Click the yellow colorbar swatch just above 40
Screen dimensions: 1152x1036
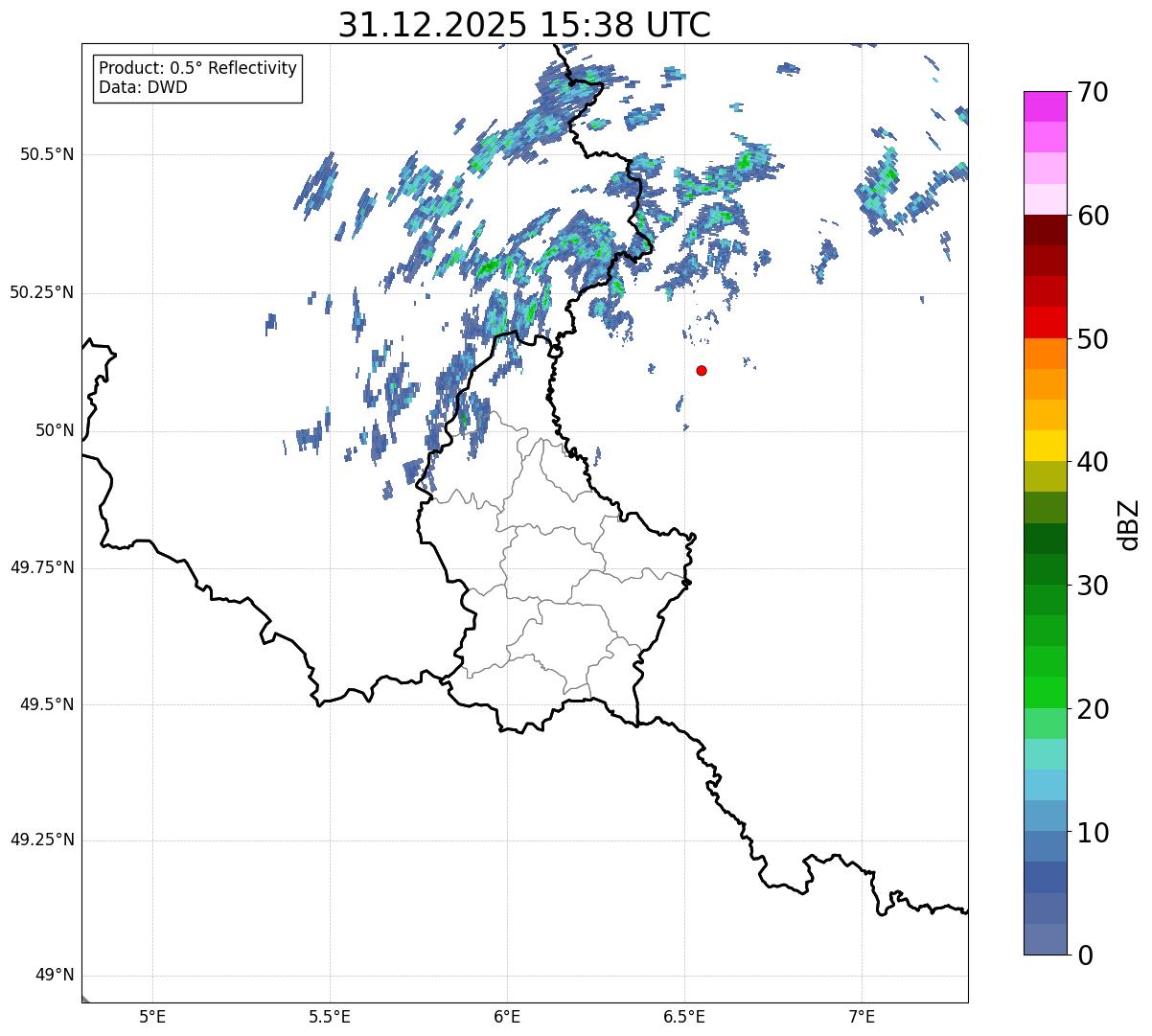tap(1046, 446)
